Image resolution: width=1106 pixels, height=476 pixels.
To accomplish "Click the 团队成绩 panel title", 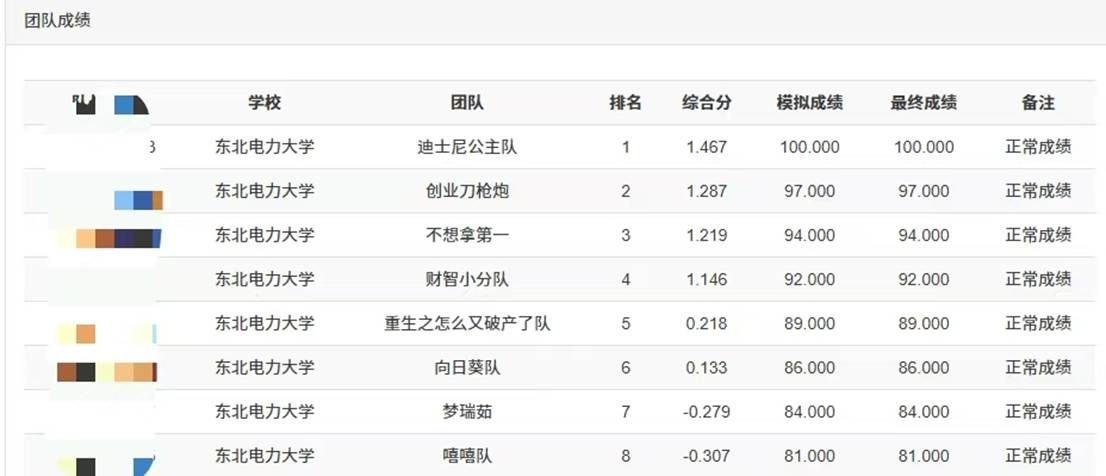I will (57, 20).
